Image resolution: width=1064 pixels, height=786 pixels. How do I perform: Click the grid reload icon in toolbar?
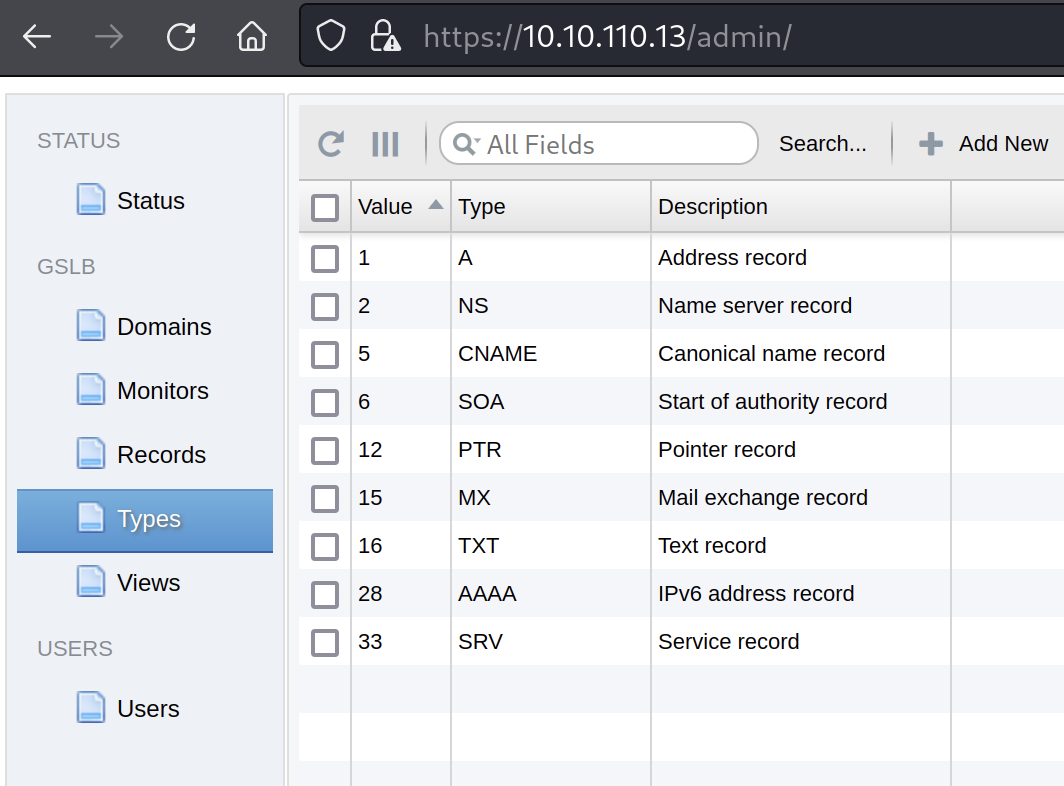(331, 144)
